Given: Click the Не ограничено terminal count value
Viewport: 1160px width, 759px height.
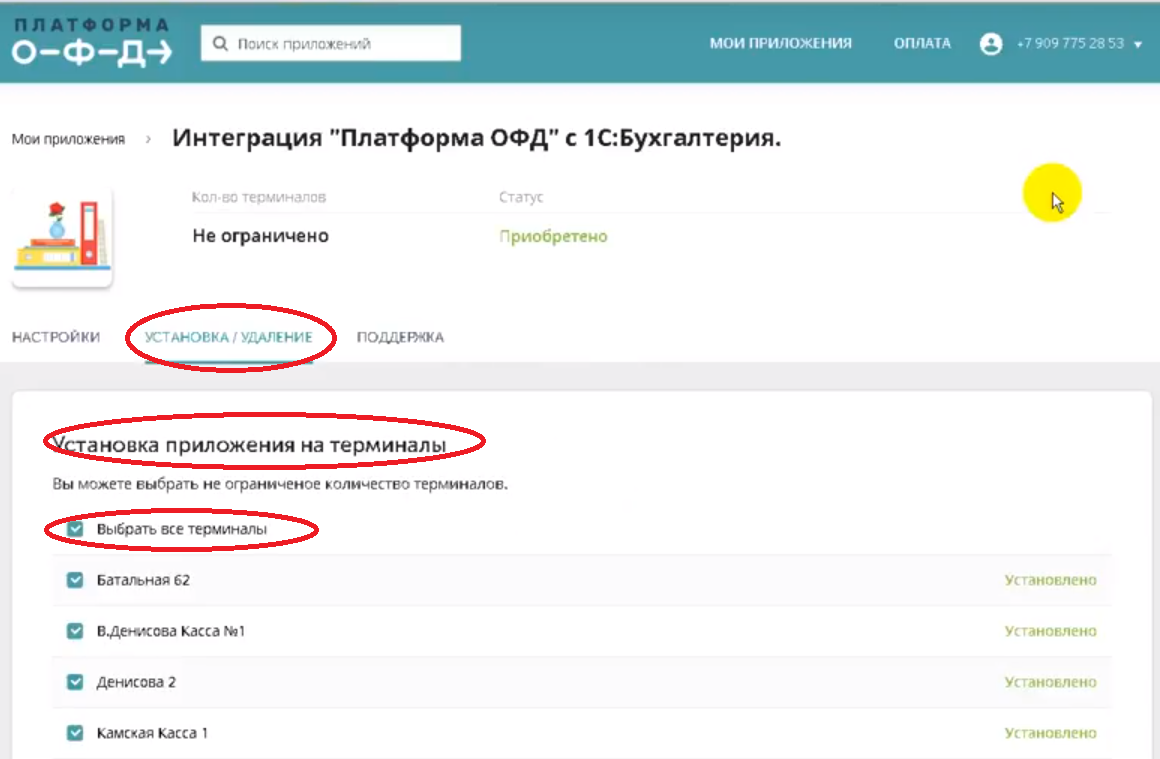Looking at the screenshot, I should pyautogui.click(x=260, y=236).
